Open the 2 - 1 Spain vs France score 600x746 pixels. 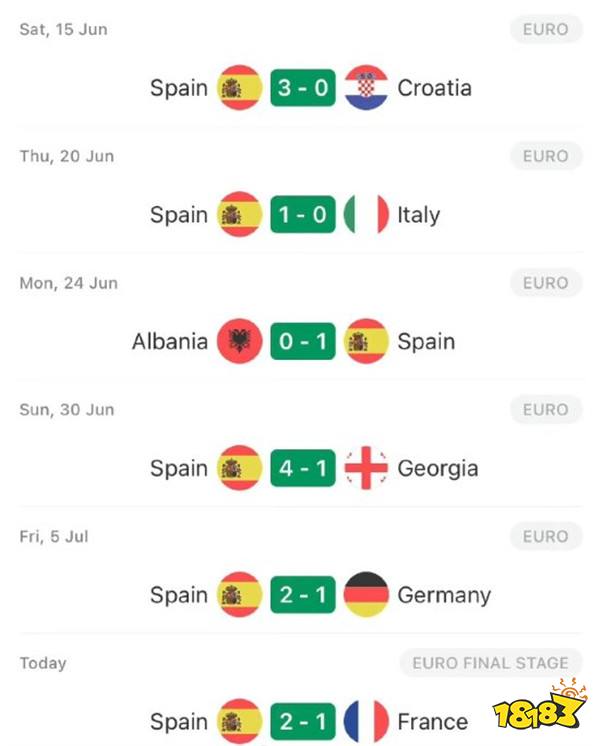point(303,721)
